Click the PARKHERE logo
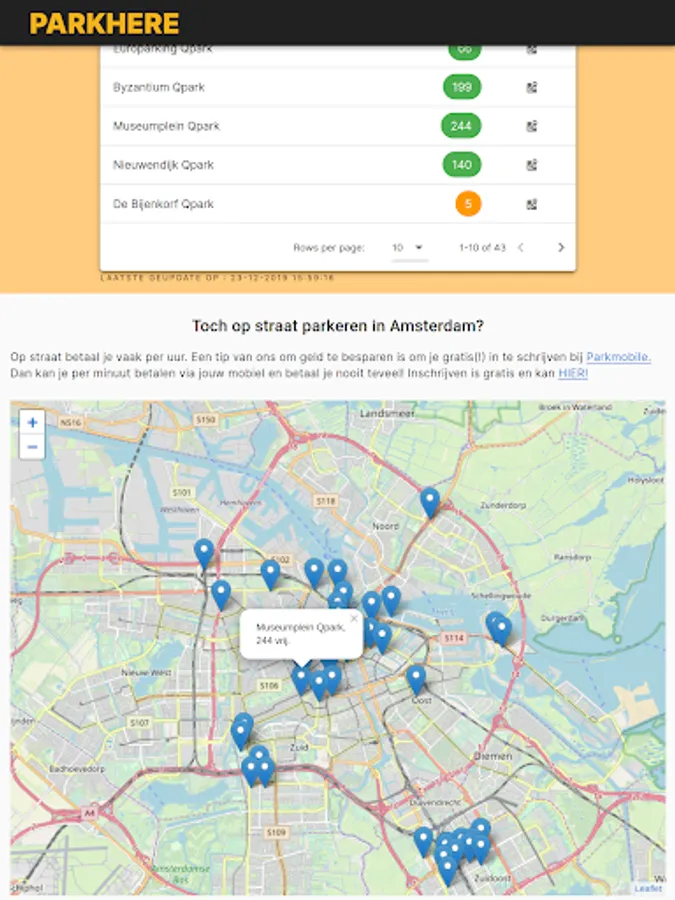675x900 pixels. [104, 24]
